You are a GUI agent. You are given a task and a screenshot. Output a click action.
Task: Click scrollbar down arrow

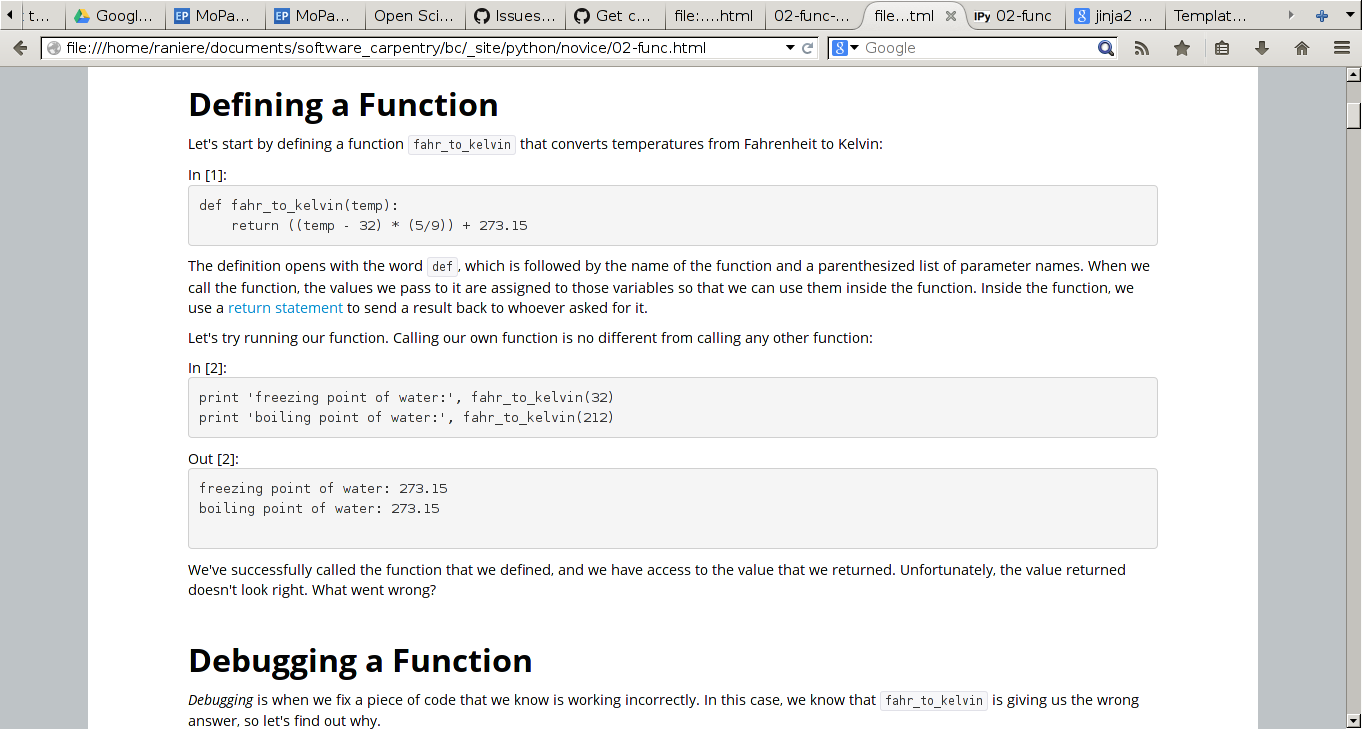1354,720
